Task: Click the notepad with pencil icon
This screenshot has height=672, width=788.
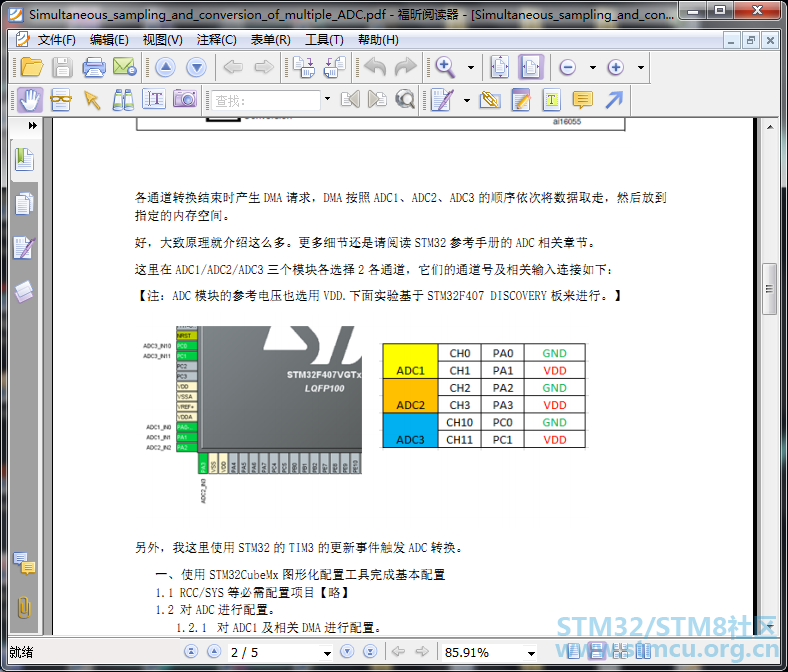Action: [x=521, y=100]
